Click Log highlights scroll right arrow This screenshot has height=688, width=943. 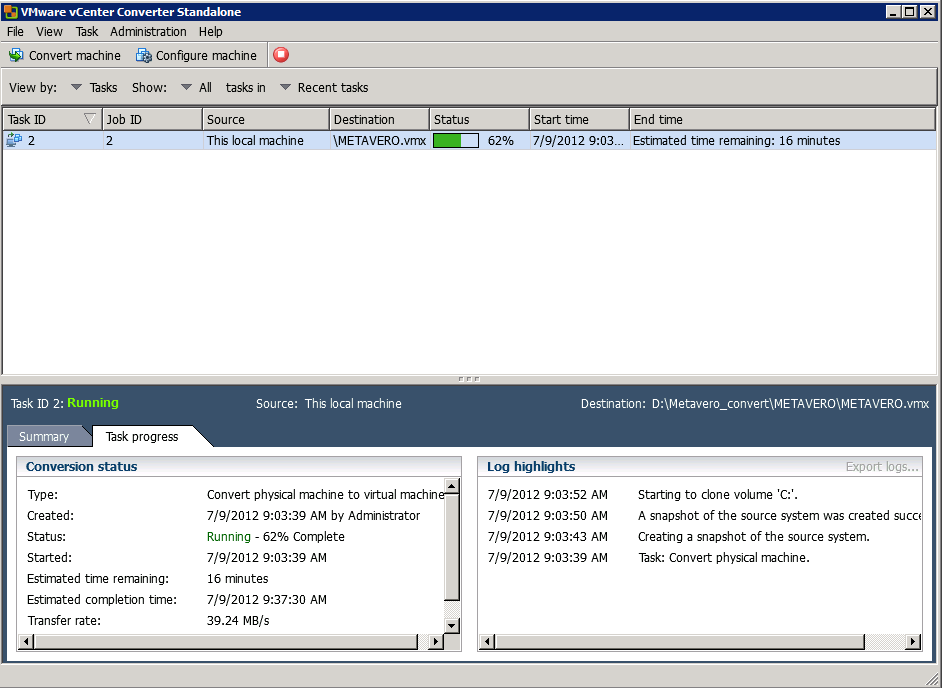click(914, 642)
